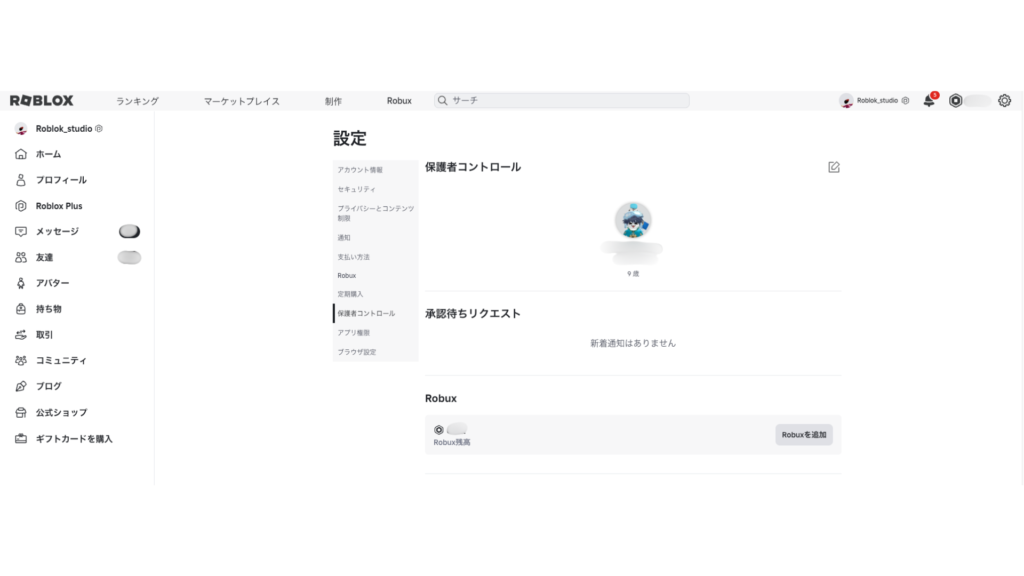Open 公式ショップ in the sidebar
The image size is (1024, 576).
click(50, 412)
